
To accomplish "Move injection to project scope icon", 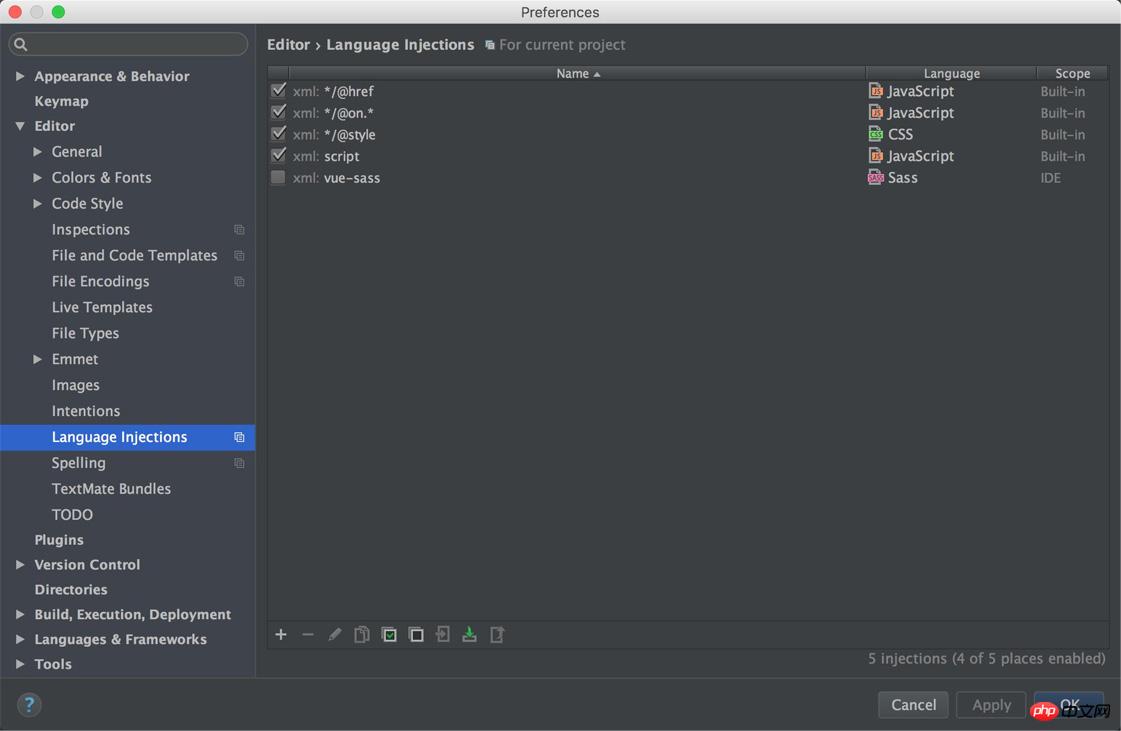I will pyautogui.click(x=443, y=634).
